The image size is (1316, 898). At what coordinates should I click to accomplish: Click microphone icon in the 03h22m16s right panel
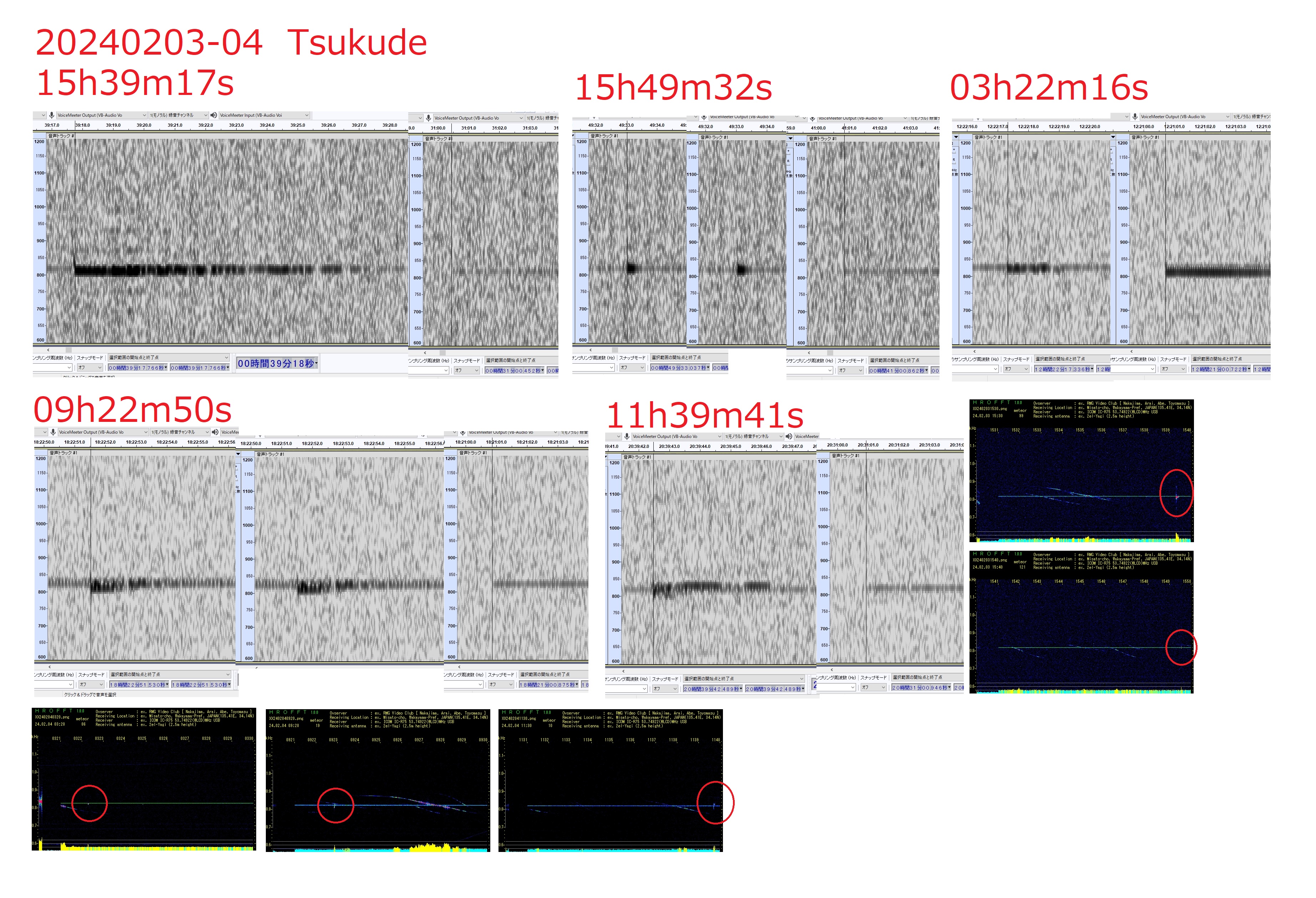[1135, 117]
